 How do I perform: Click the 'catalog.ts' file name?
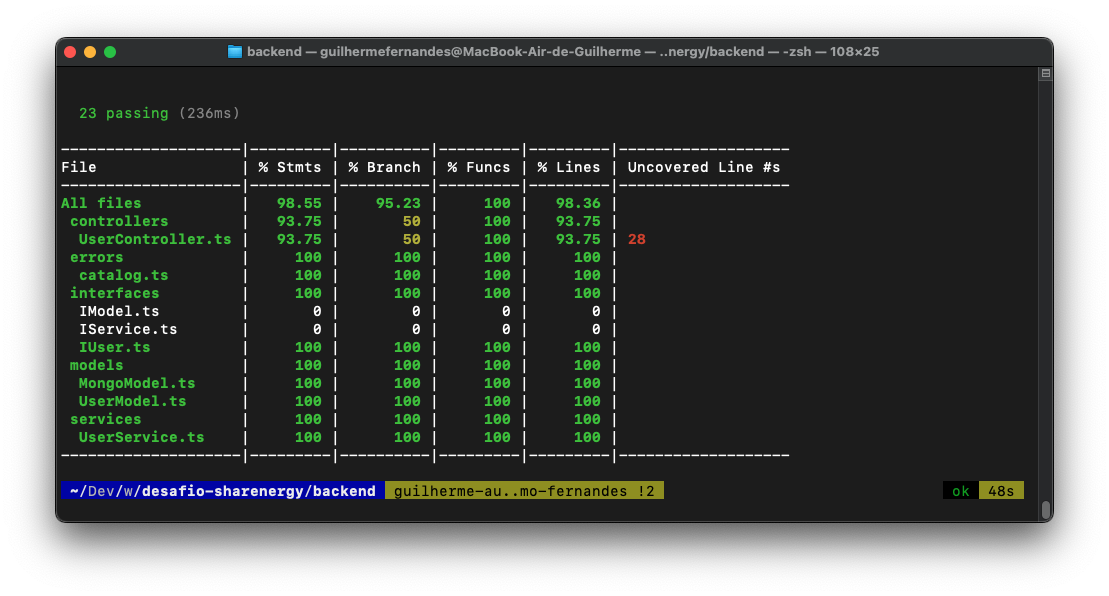coord(123,275)
